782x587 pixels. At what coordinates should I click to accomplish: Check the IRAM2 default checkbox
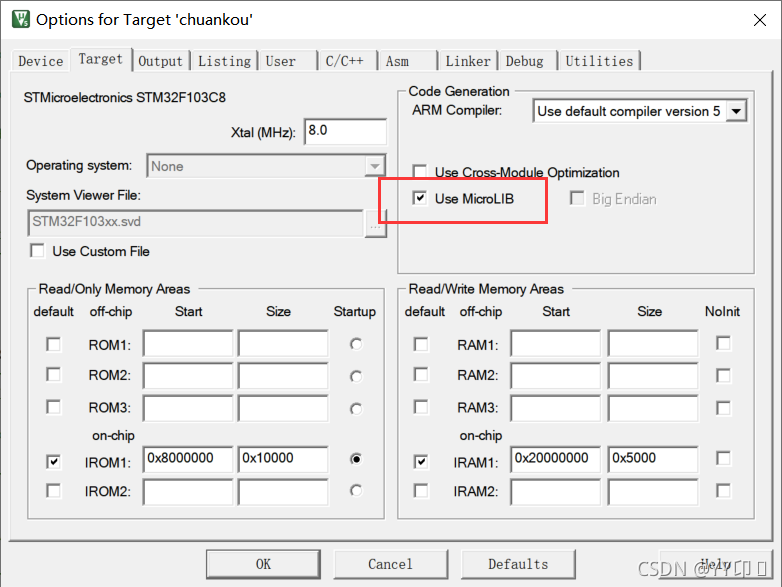[x=421, y=491]
